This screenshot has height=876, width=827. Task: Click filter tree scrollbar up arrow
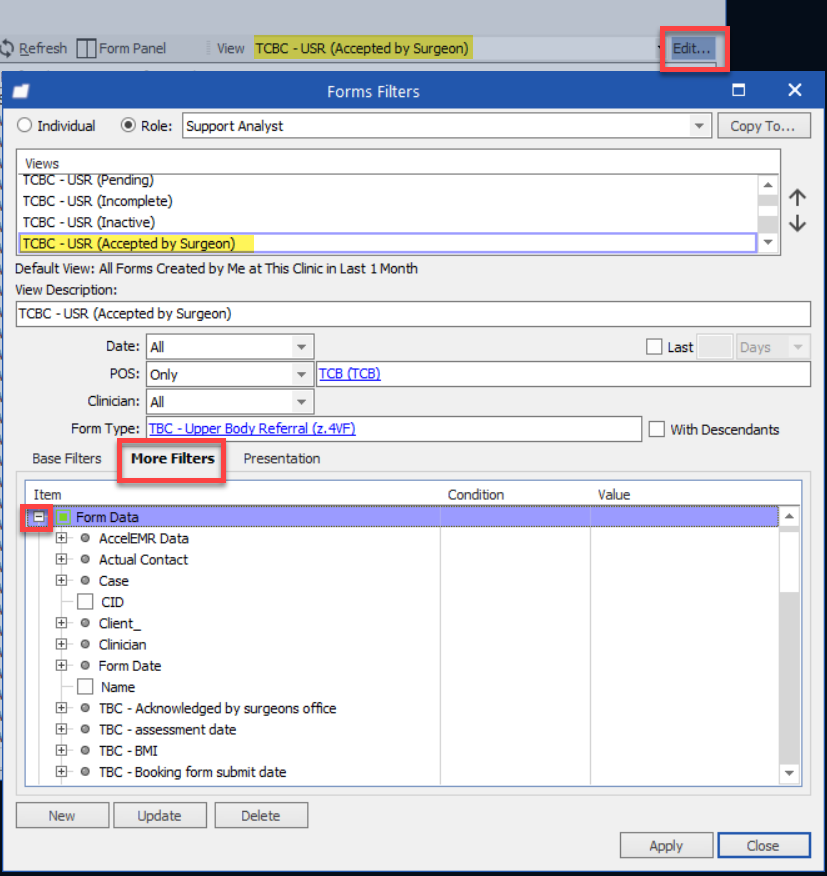point(789,517)
